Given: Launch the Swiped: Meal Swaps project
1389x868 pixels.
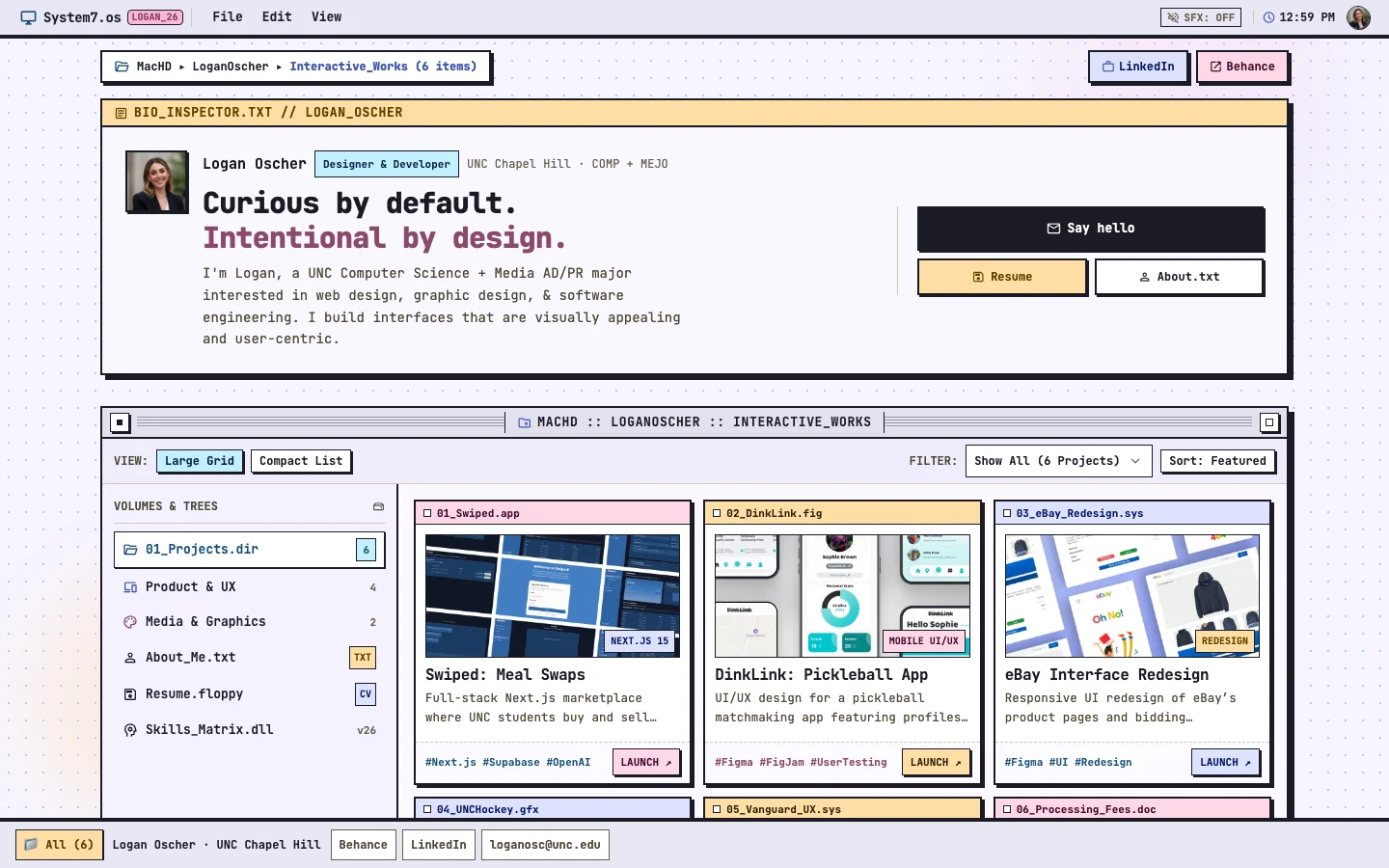Looking at the screenshot, I should pos(646,762).
